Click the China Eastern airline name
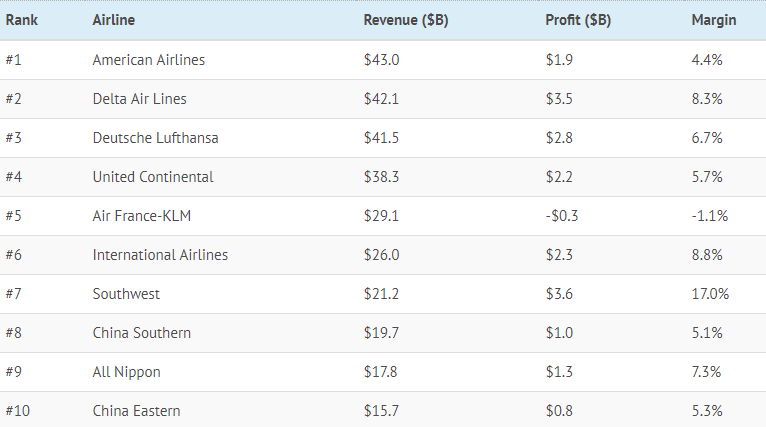Image resolution: width=766 pixels, height=427 pixels. pyautogui.click(x=137, y=411)
